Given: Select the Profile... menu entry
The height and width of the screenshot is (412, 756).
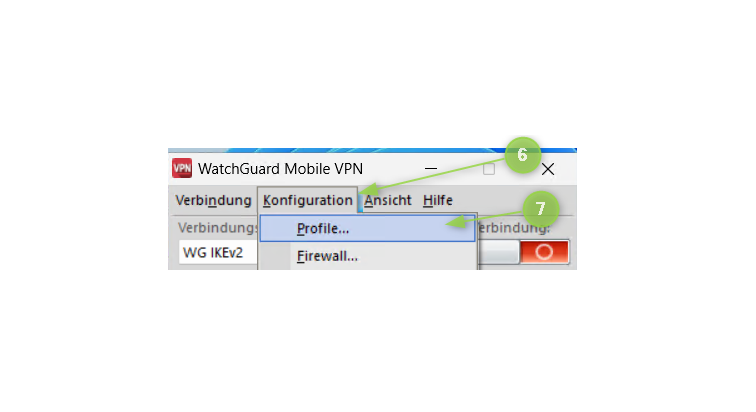Looking at the screenshot, I should coord(367,228).
